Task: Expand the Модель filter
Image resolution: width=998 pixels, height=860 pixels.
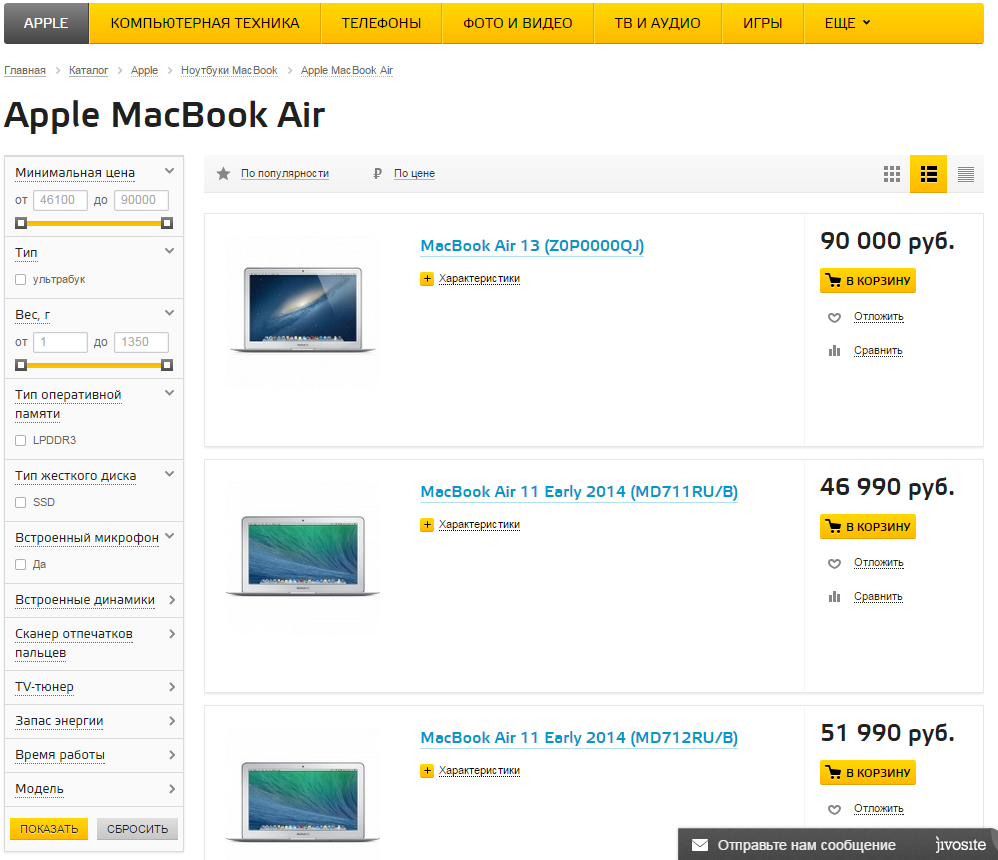Action: click(172, 789)
